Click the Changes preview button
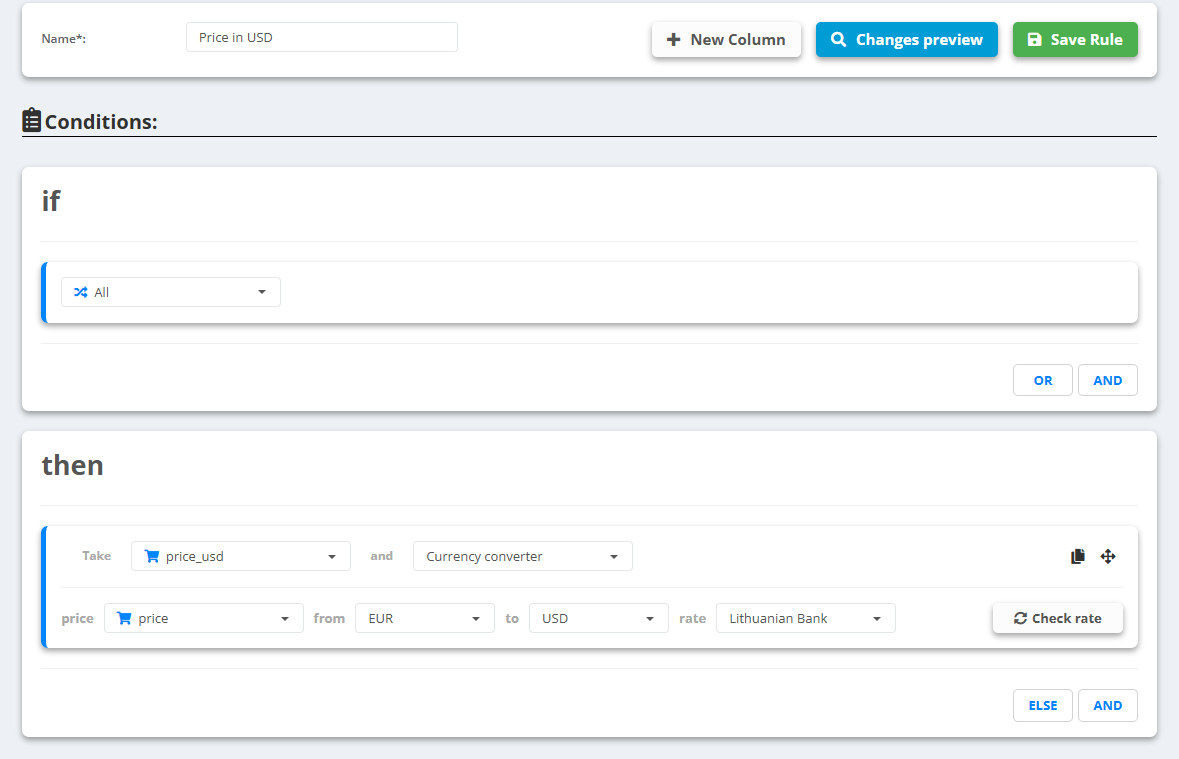The height and width of the screenshot is (759, 1179). click(x=907, y=39)
